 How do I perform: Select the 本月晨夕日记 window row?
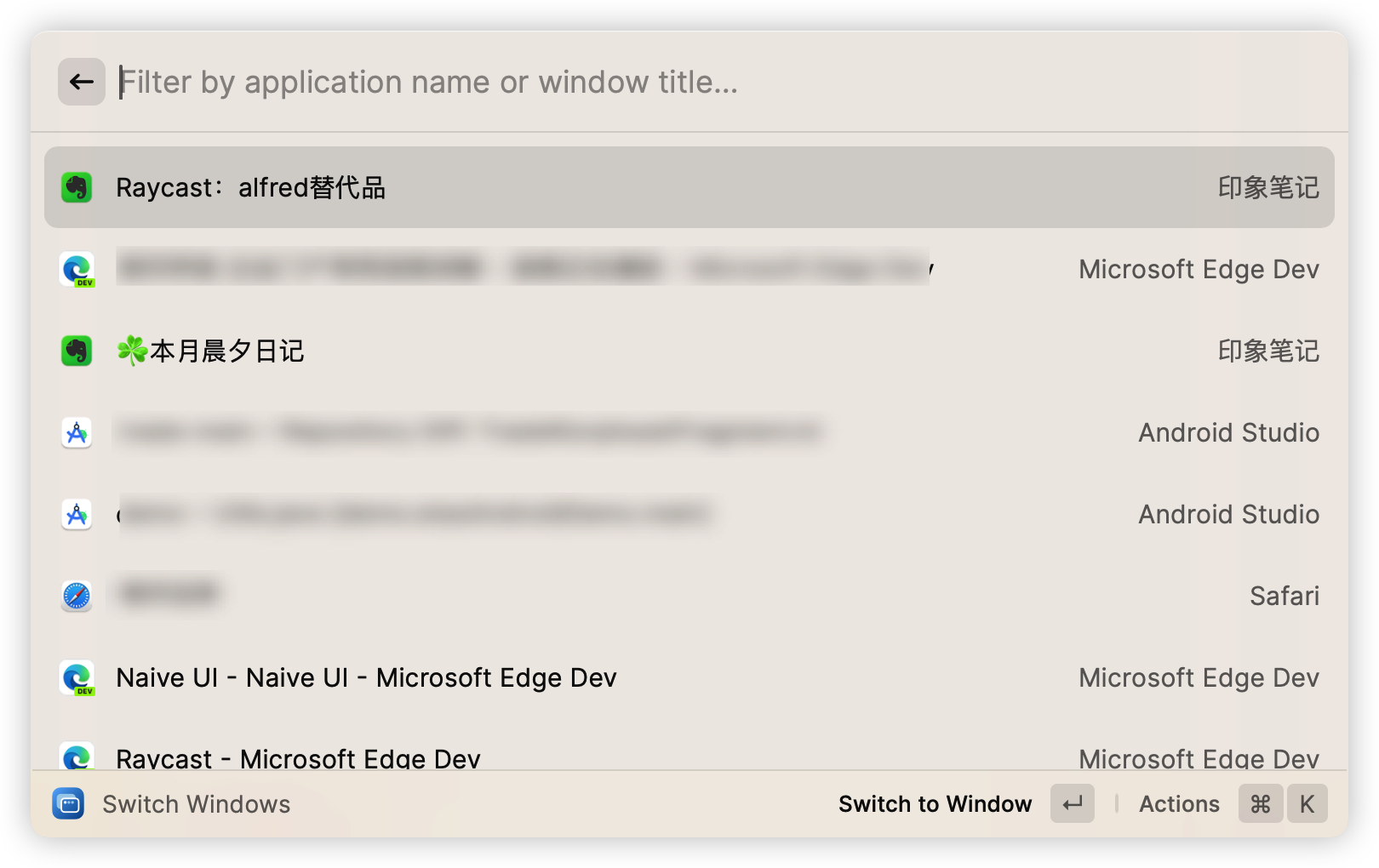(689, 351)
